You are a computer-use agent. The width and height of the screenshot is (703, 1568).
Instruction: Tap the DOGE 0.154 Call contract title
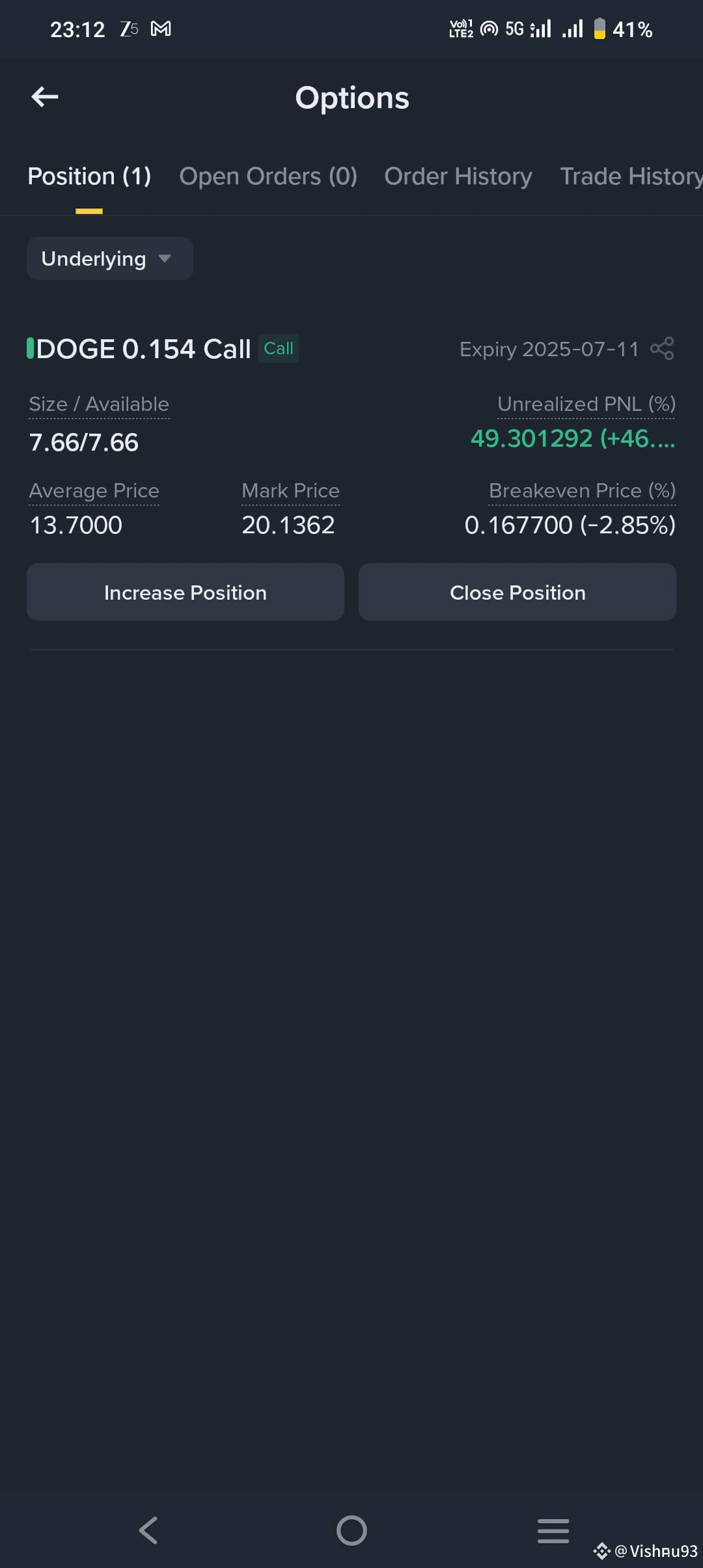click(143, 349)
